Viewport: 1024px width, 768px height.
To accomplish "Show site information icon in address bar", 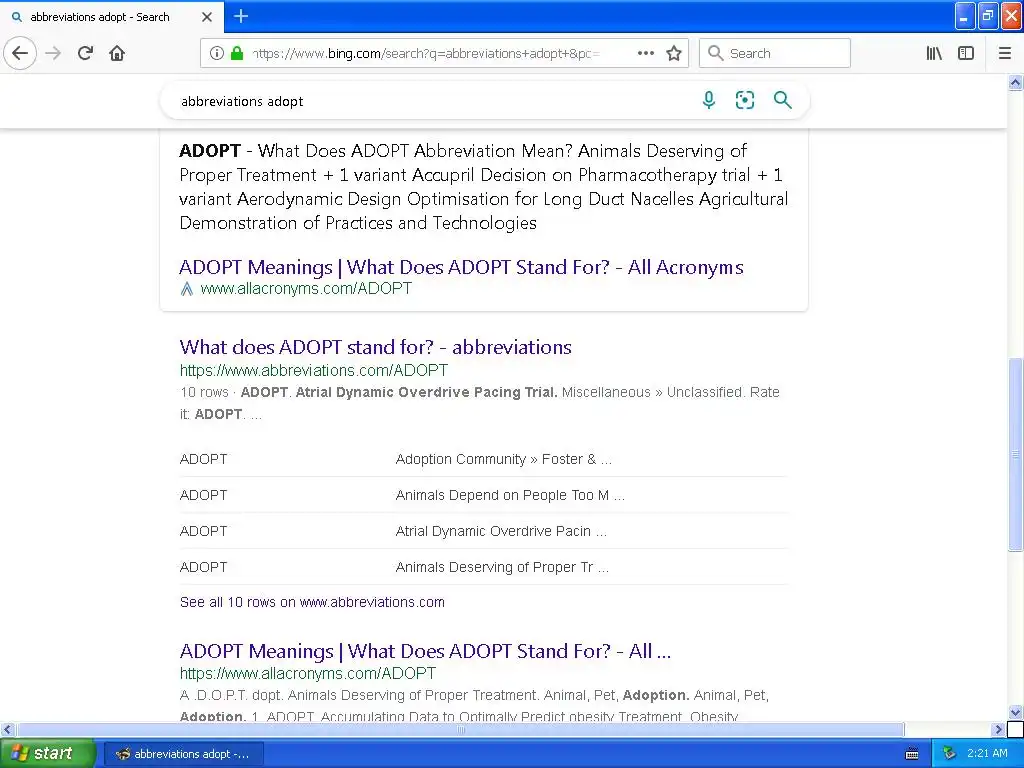I will point(217,53).
